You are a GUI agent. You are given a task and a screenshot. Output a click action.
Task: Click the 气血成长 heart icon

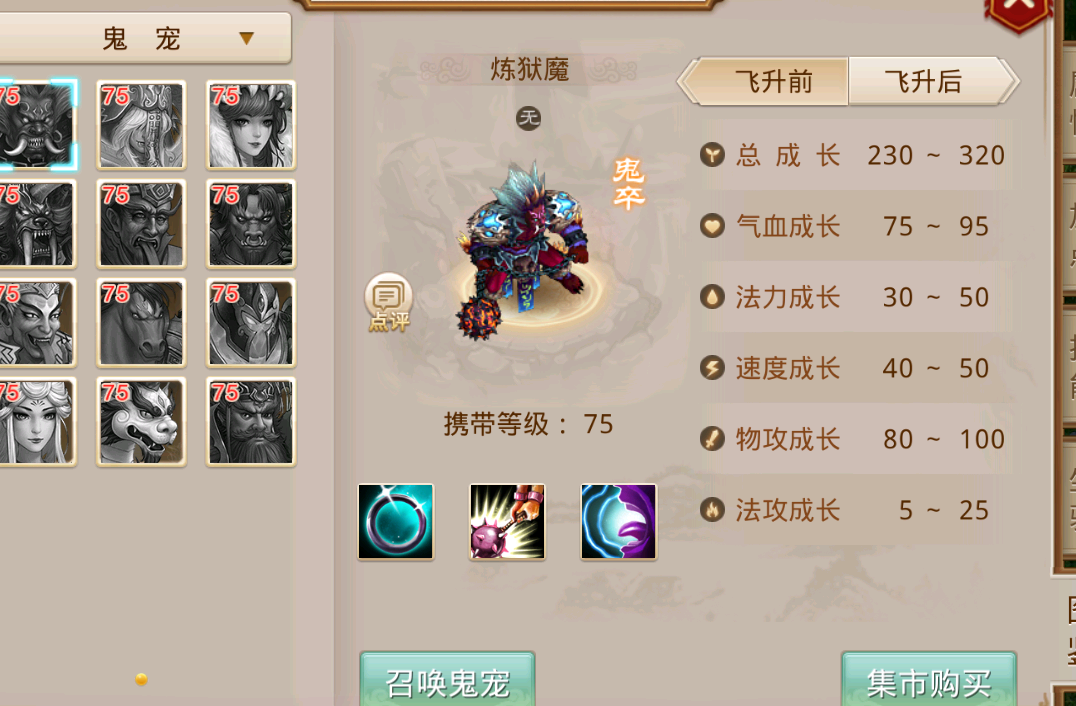(712, 226)
